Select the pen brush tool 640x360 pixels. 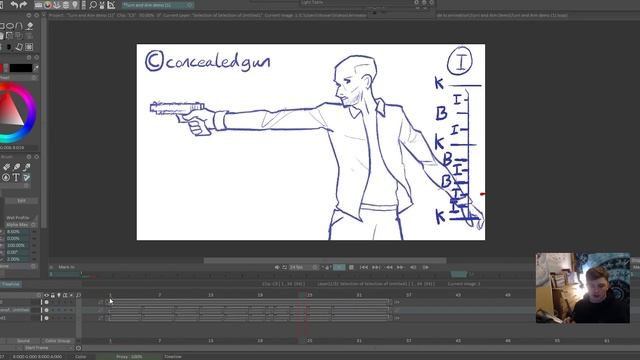[x=16, y=167]
